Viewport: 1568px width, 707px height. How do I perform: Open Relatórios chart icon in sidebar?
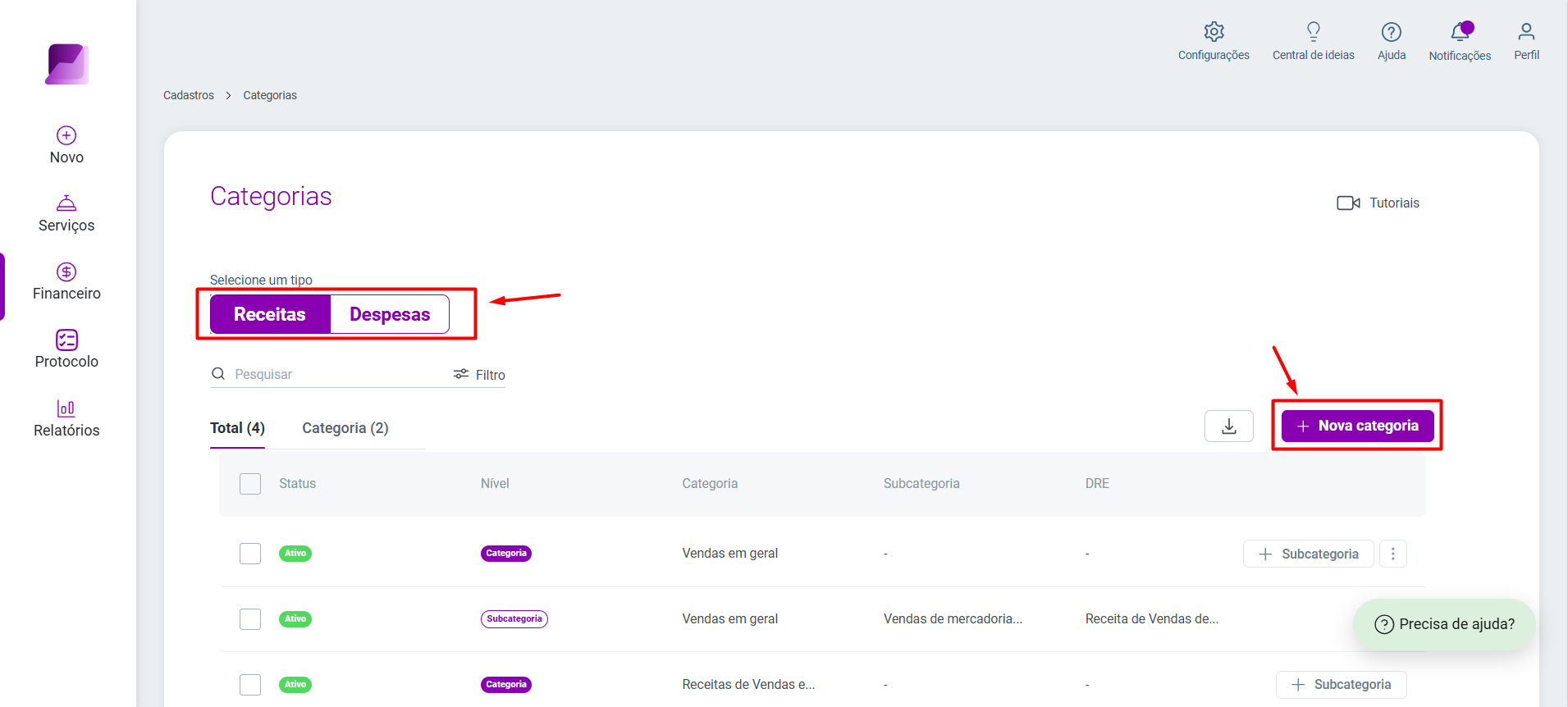coord(66,408)
